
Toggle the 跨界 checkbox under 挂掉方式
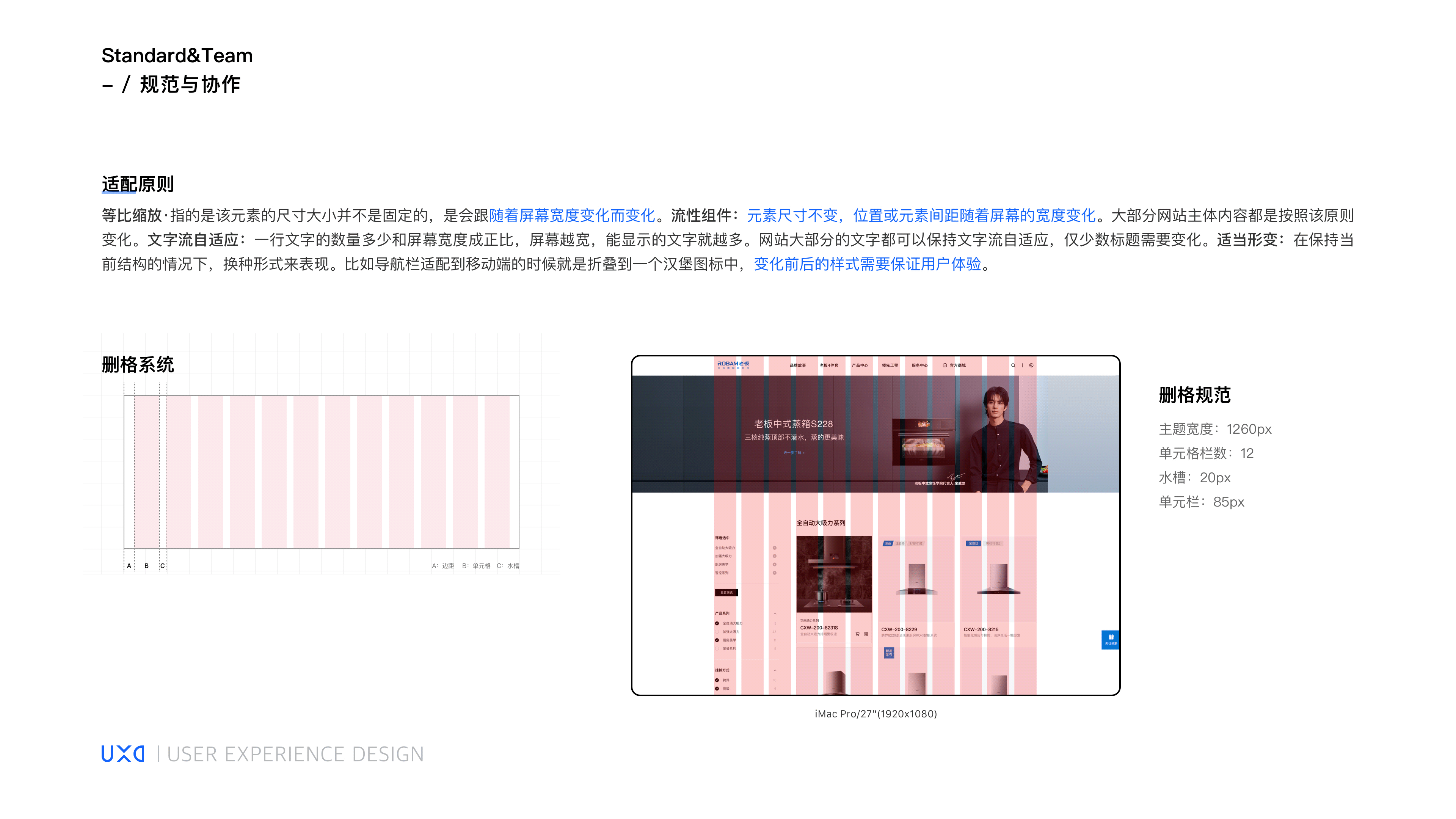pyautogui.click(x=717, y=680)
